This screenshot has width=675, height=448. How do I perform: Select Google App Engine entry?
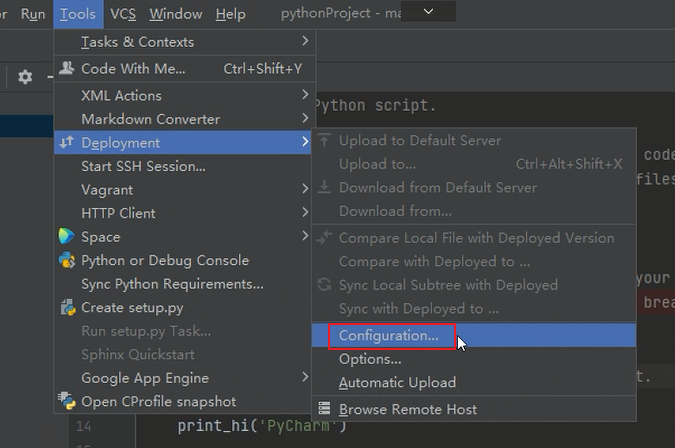pyautogui.click(x=183, y=378)
